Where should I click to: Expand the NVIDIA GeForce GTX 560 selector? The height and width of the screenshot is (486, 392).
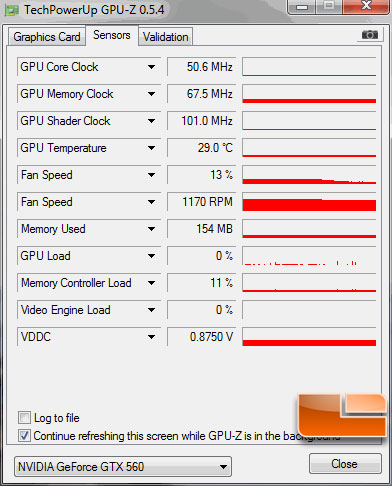(x=123, y=467)
